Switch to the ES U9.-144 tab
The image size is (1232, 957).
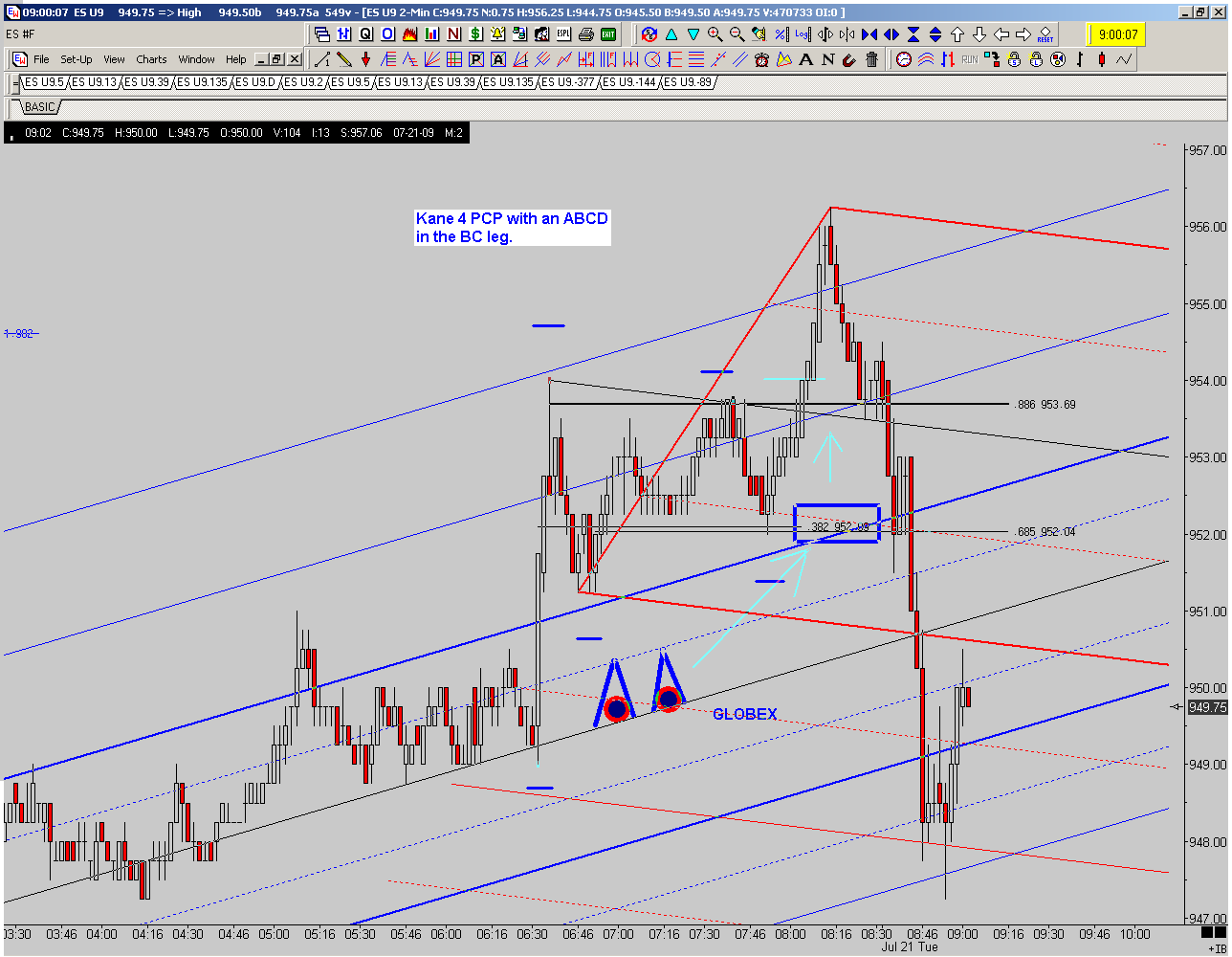[x=631, y=82]
